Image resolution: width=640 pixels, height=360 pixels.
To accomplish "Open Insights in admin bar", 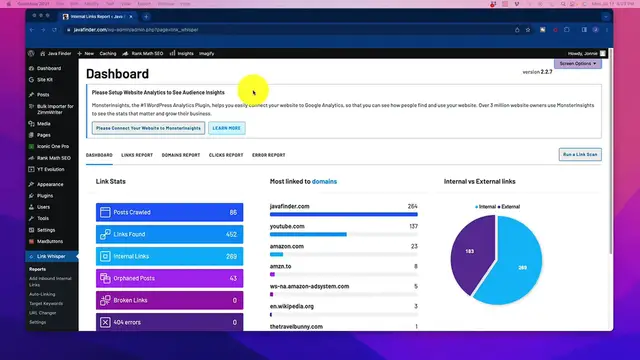I will [182, 53].
